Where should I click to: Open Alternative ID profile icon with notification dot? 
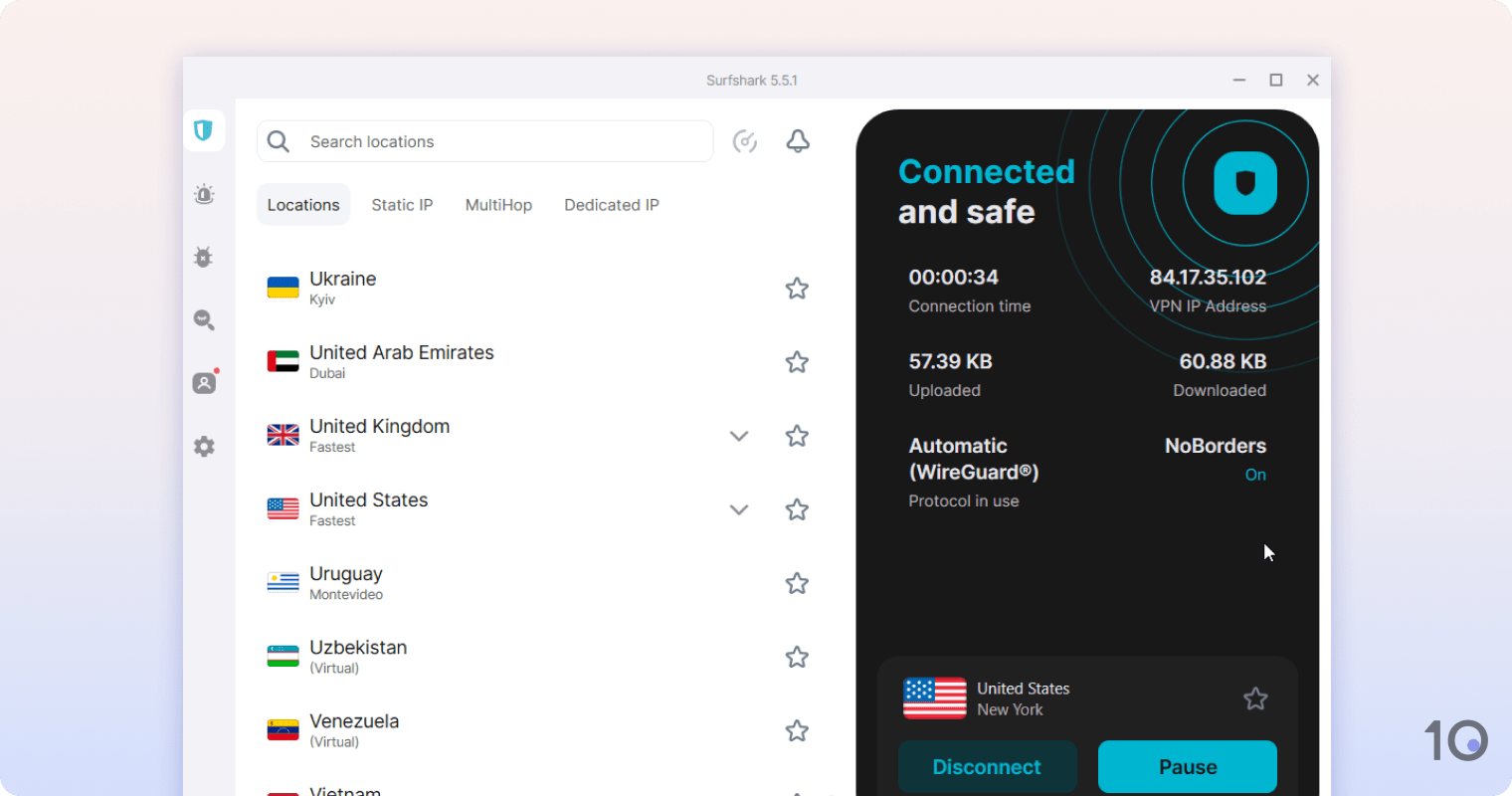click(x=204, y=382)
